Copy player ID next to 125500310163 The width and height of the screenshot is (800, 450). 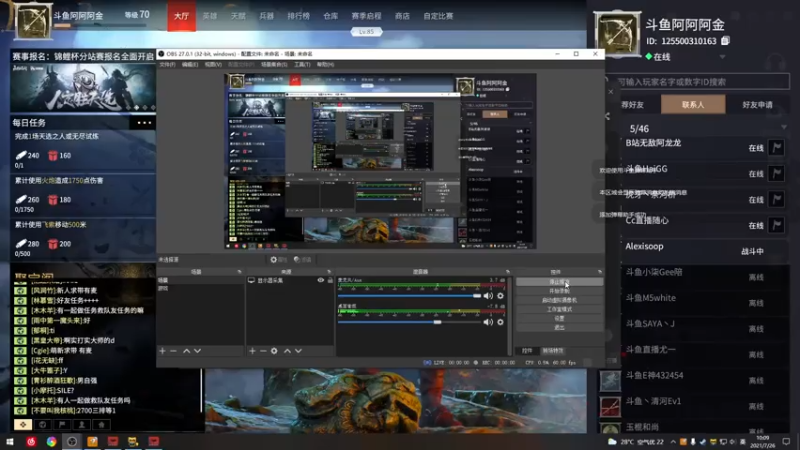pos(726,41)
